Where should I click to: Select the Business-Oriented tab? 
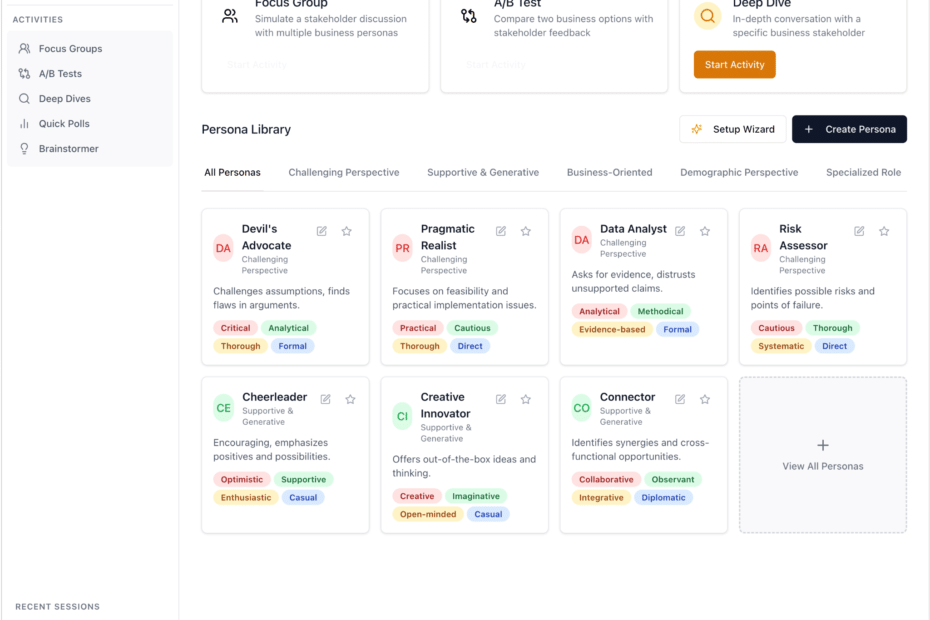pyautogui.click(x=609, y=173)
